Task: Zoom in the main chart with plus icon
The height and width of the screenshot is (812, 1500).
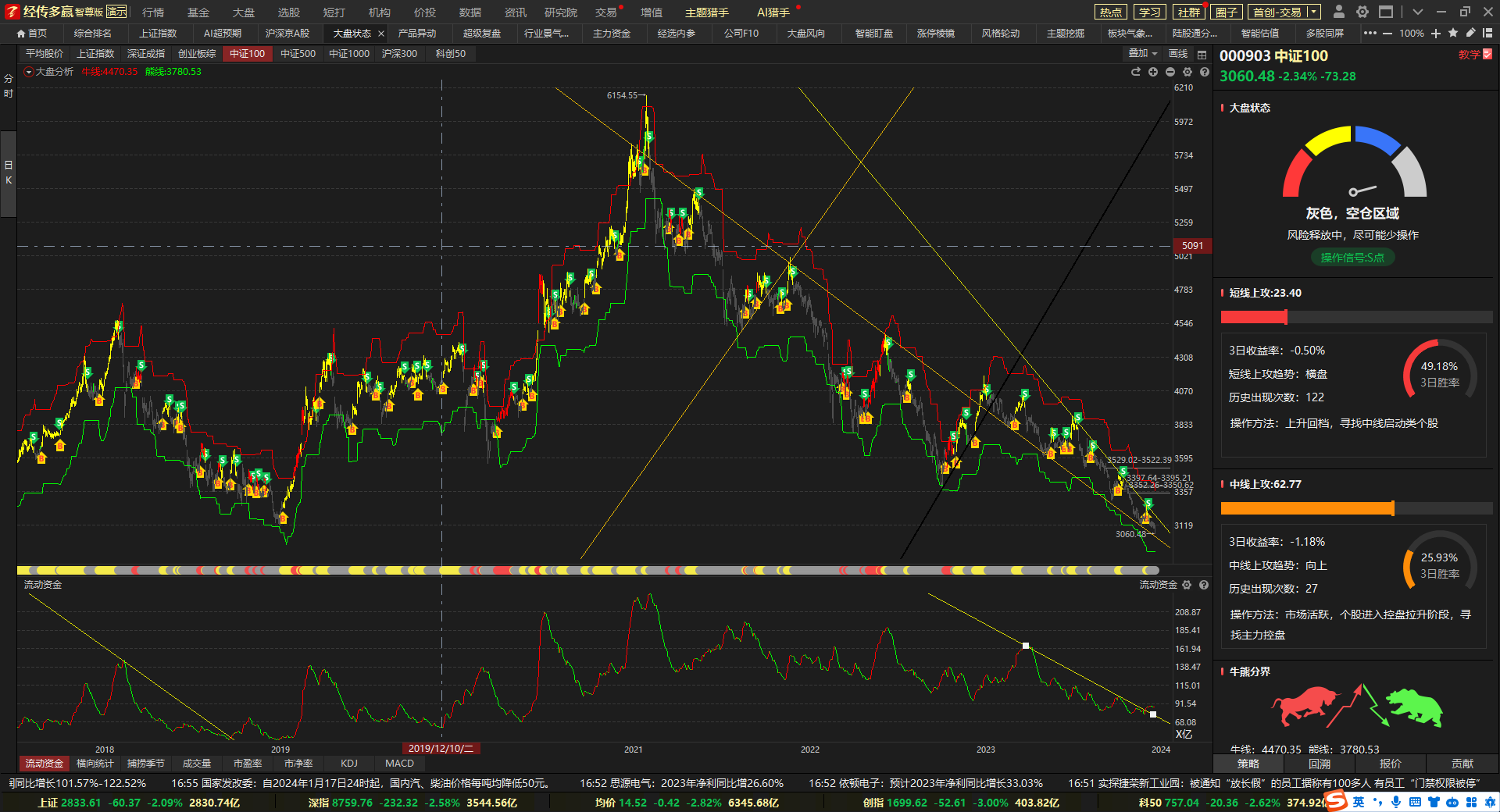Action: (x=1153, y=72)
